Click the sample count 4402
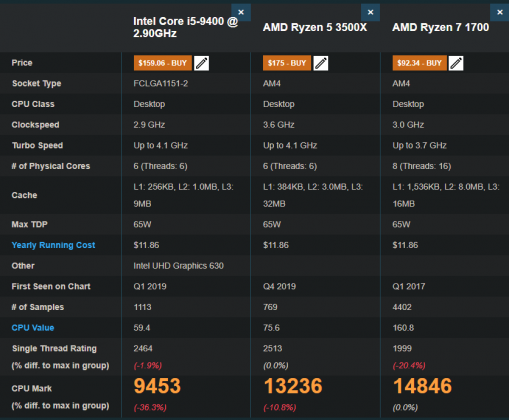This screenshot has width=509, height=420. coord(402,307)
